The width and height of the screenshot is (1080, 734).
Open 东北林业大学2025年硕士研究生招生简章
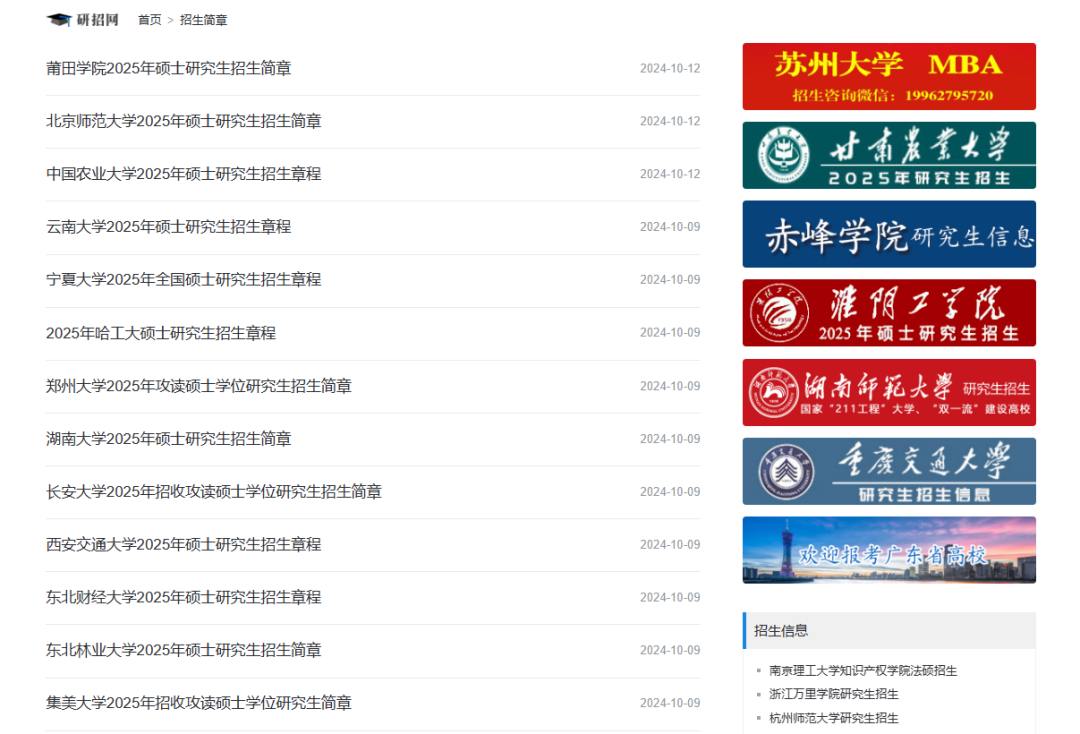[184, 650]
